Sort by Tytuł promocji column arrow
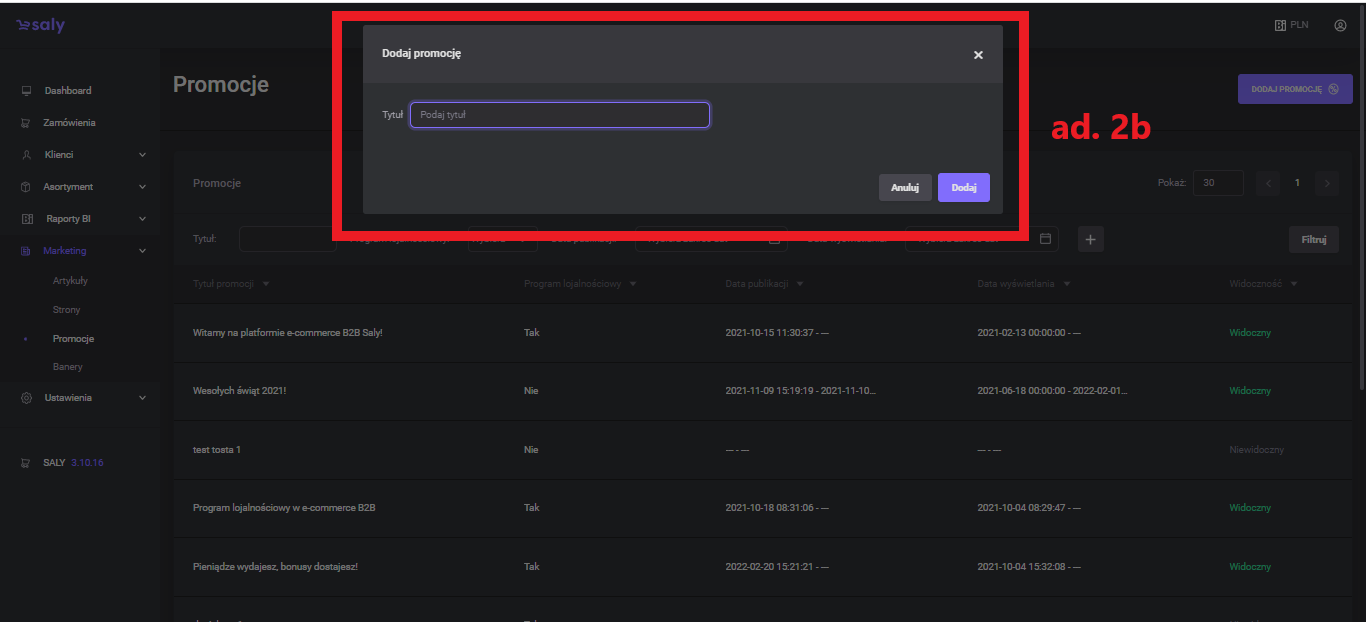Viewport: 1366px width, 622px height. (x=265, y=284)
